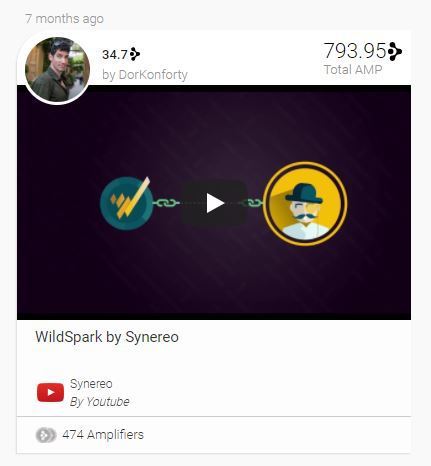Click the yellow mustache man coin
Viewport: 431px width, 466px height.
[305, 204]
